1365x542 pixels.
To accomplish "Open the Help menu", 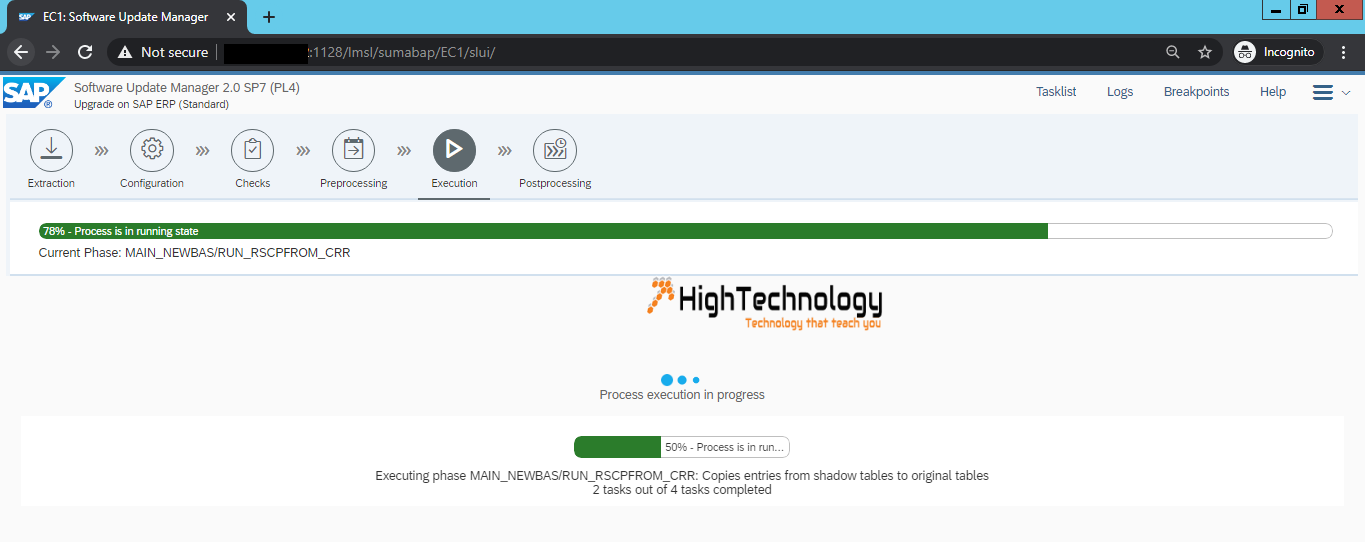I will tap(1273, 92).
